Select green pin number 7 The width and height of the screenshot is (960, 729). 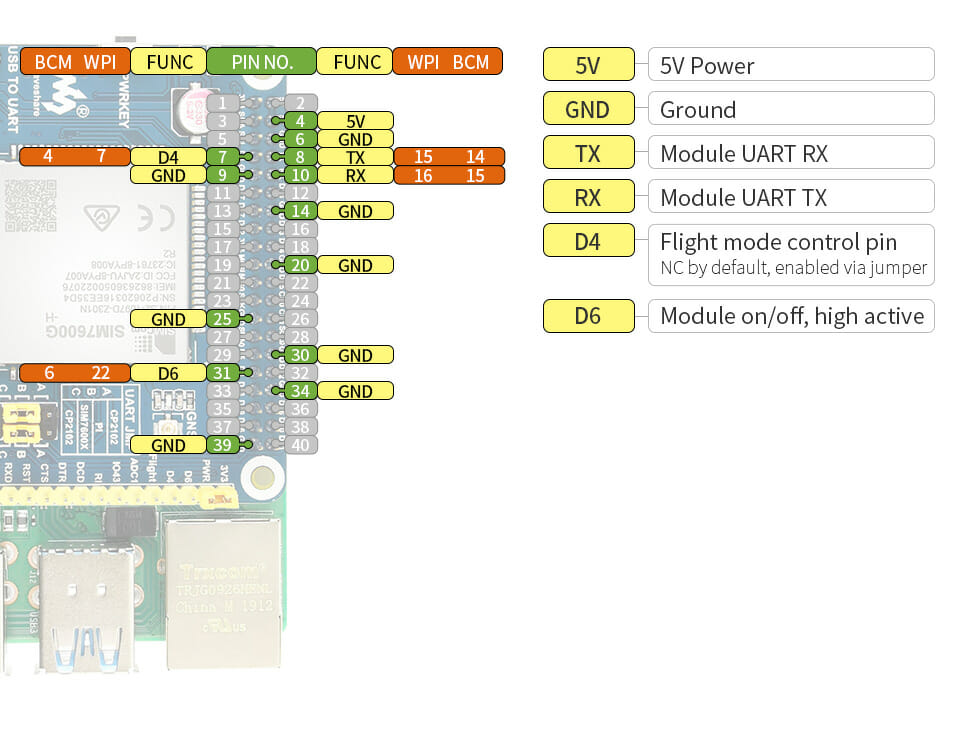tap(222, 157)
